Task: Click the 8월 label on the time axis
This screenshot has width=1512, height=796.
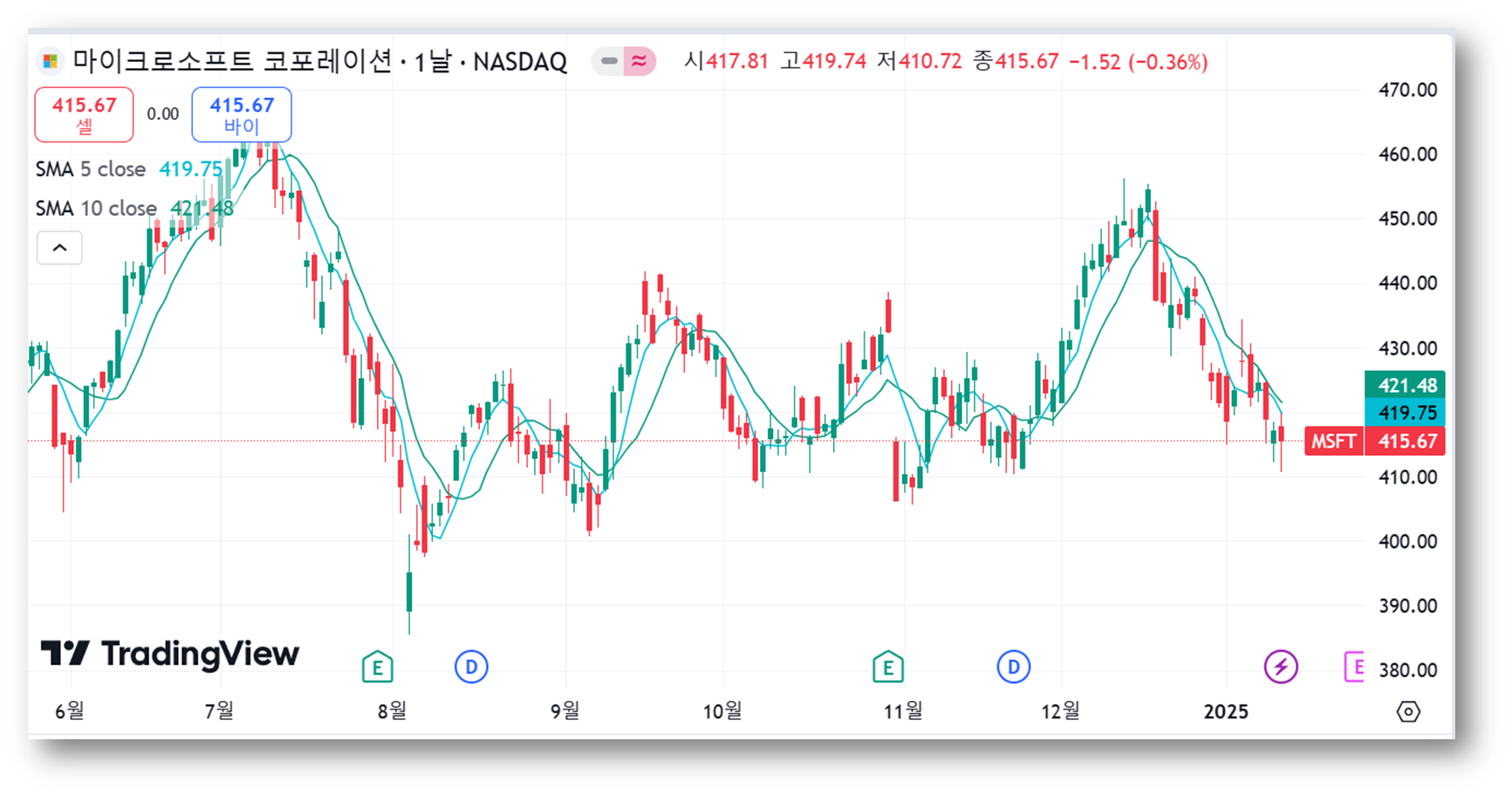Action: tap(393, 711)
